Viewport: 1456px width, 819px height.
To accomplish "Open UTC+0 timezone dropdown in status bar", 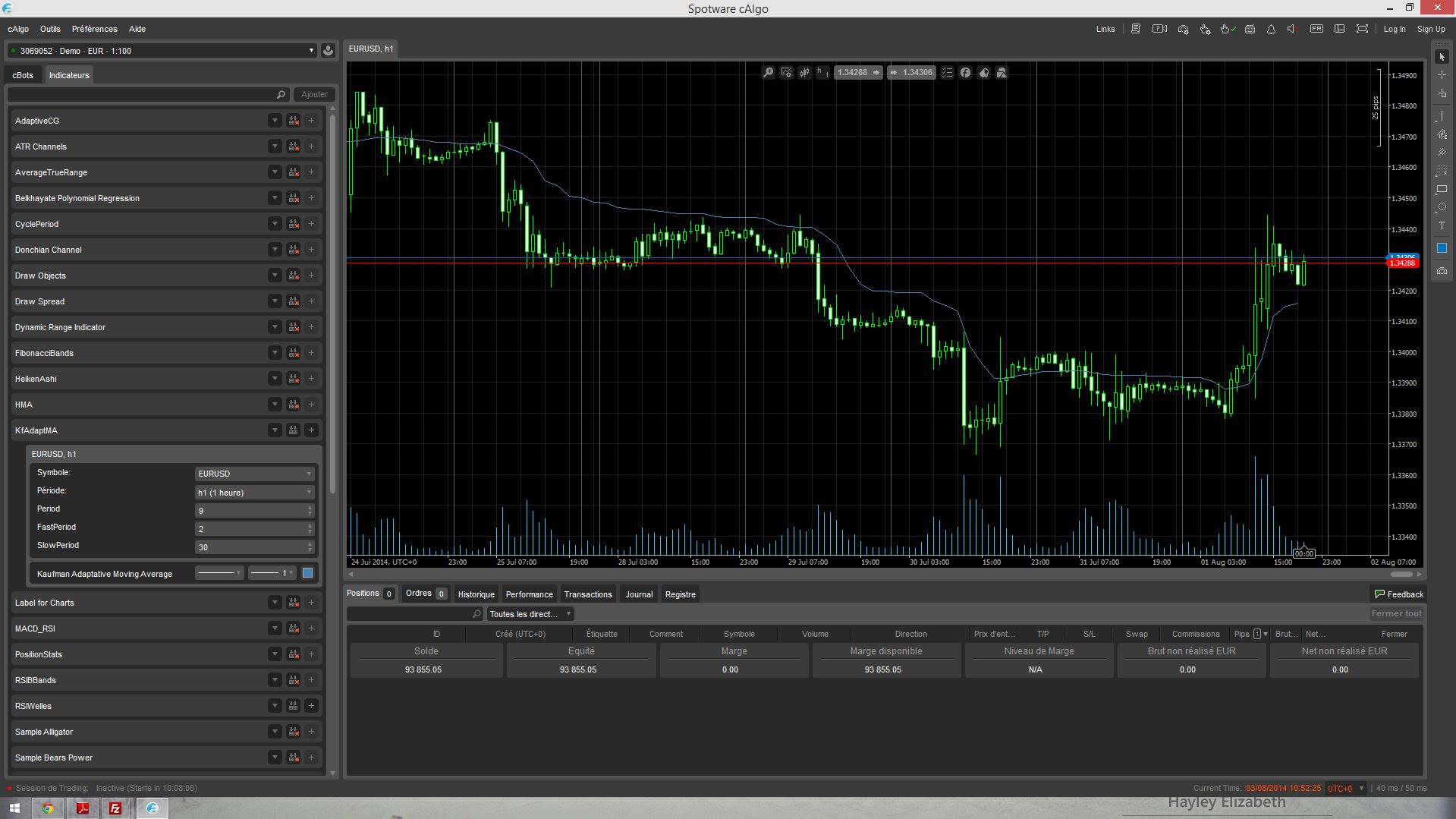I will (x=1346, y=788).
